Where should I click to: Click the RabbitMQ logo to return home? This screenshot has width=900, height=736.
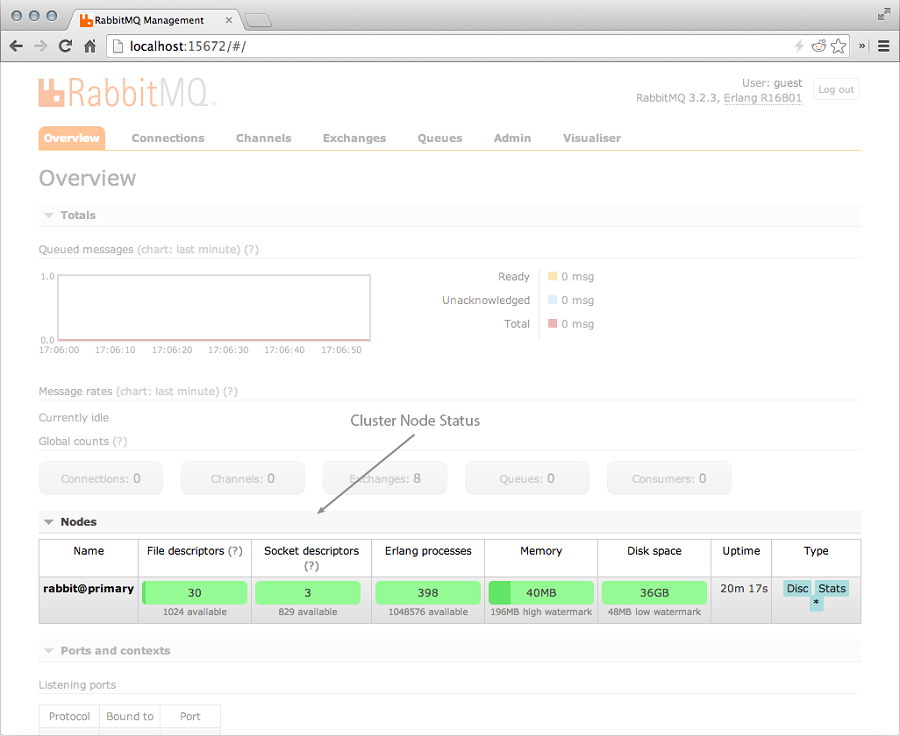pos(125,93)
